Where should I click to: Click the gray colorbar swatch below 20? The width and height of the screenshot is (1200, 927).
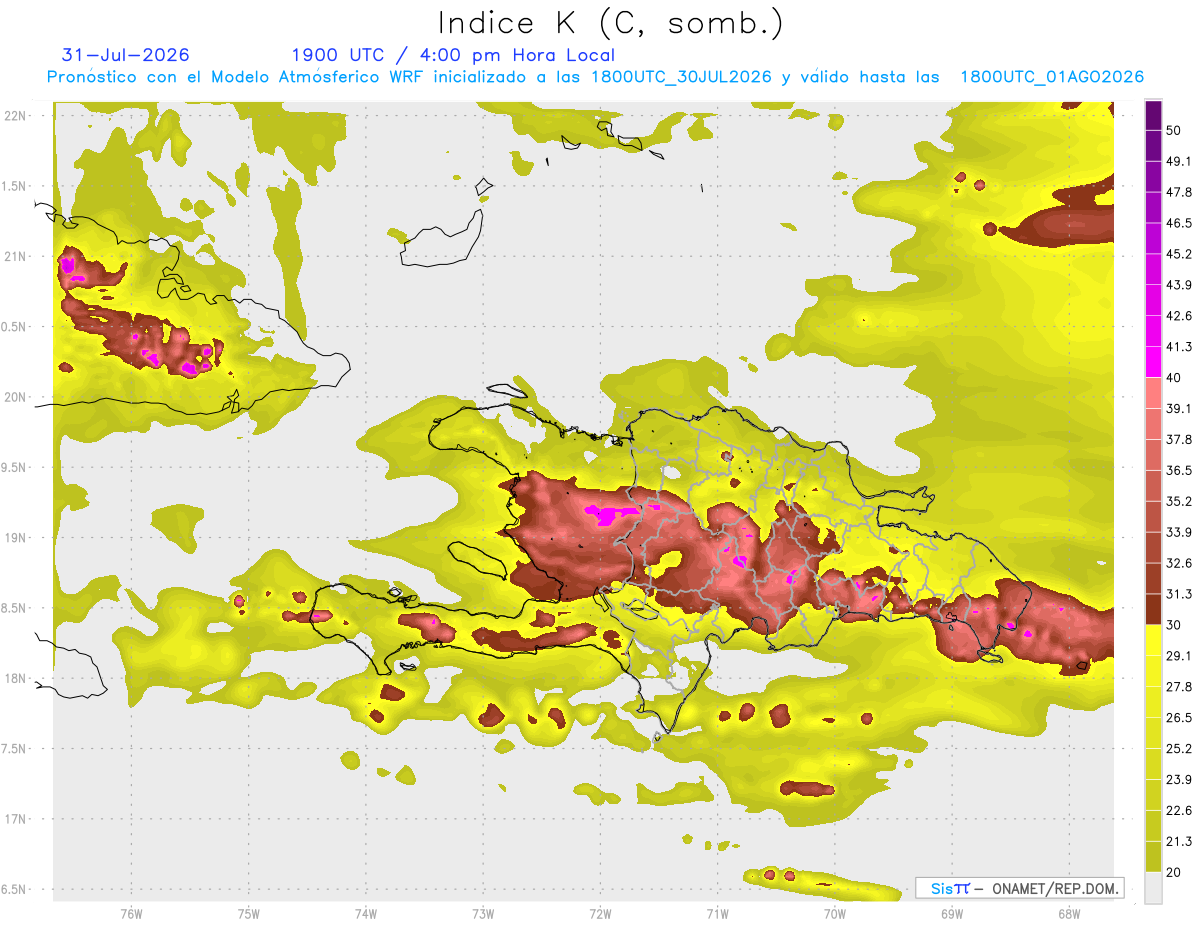(x=1153, y=888)
